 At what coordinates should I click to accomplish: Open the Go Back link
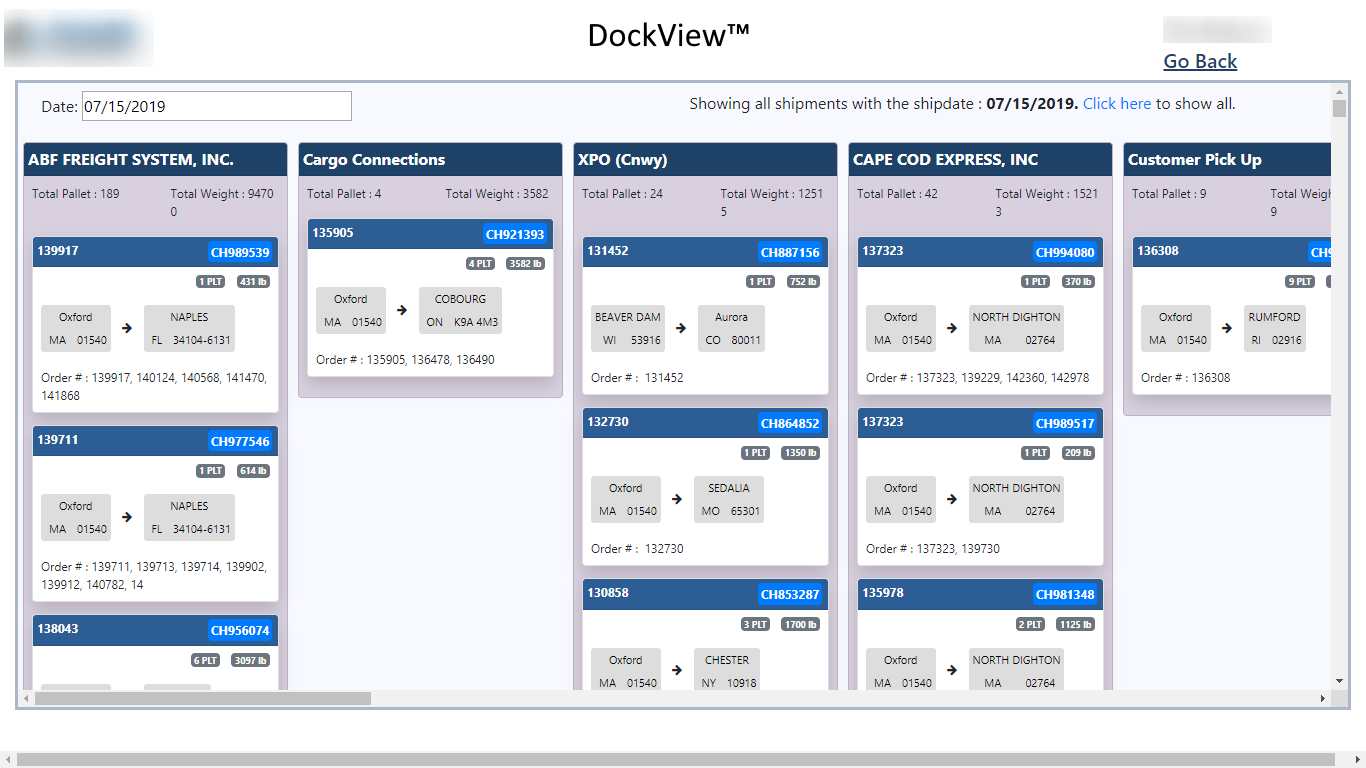coord(1199,61)
